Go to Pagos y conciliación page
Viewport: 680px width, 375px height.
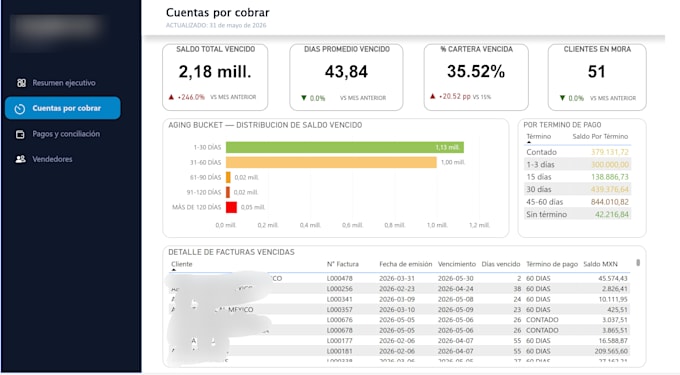point(66,134)
